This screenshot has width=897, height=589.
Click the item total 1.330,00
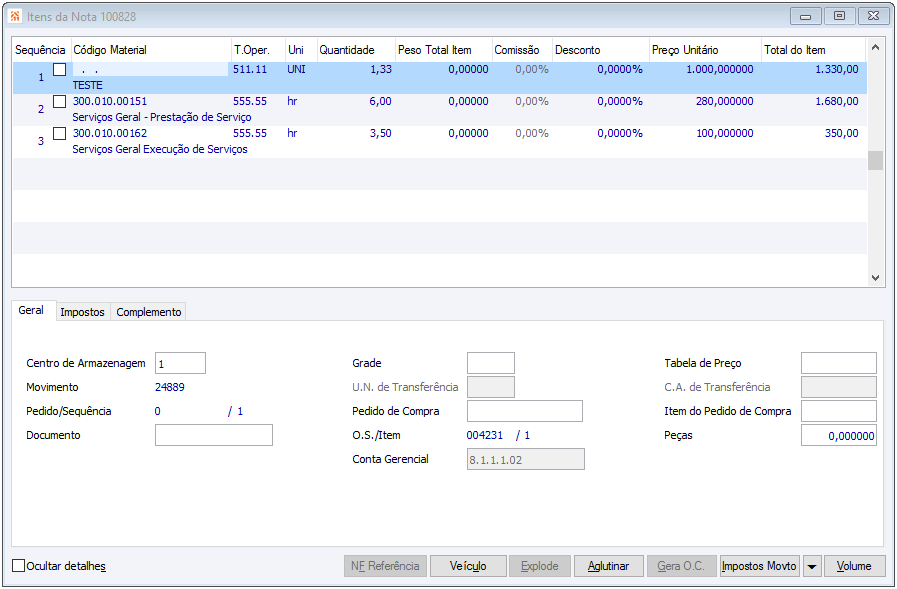[837, 69]
